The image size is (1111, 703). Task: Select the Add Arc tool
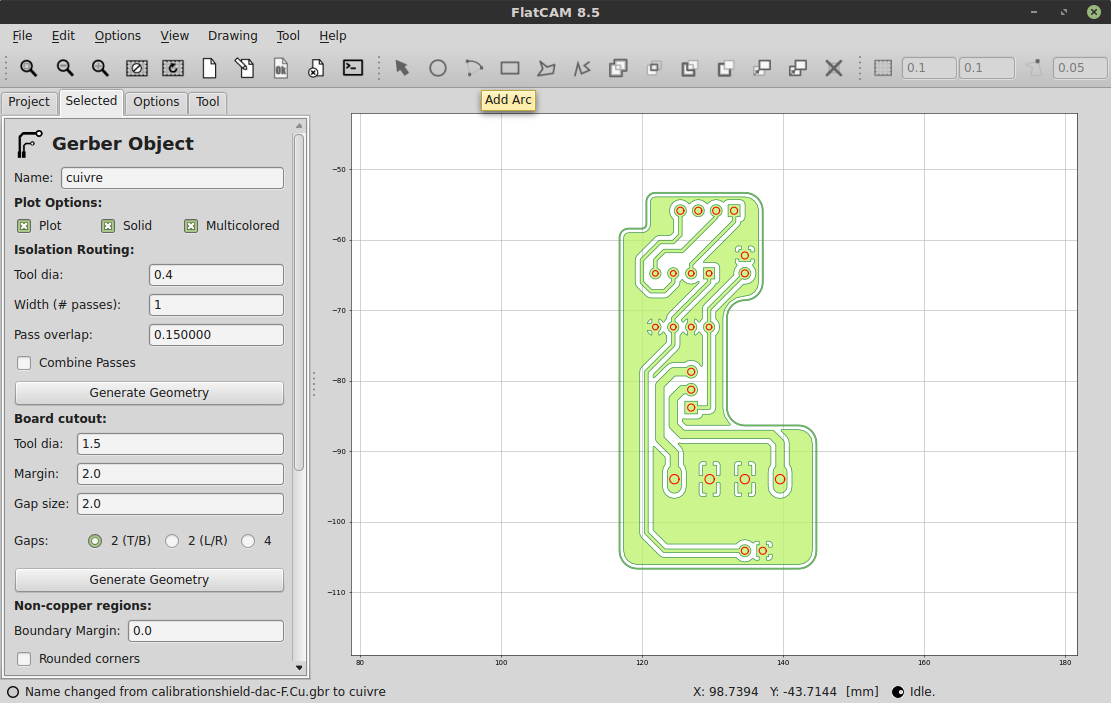(x=474, y=68)
